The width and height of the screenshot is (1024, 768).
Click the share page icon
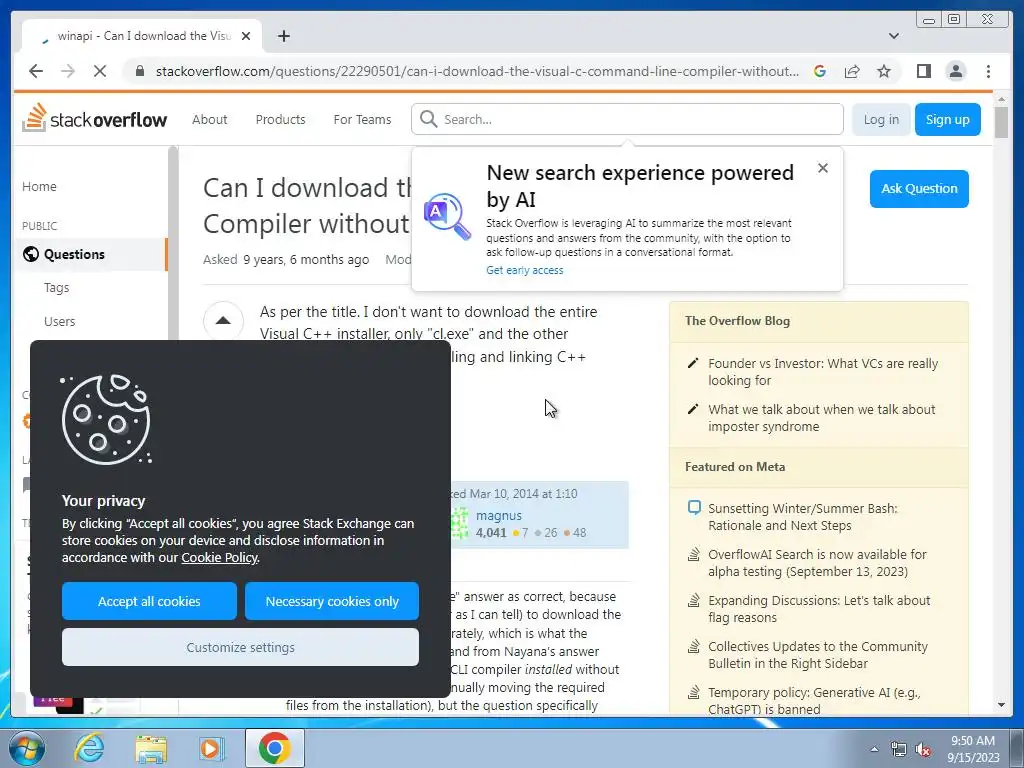pos(852,71)
